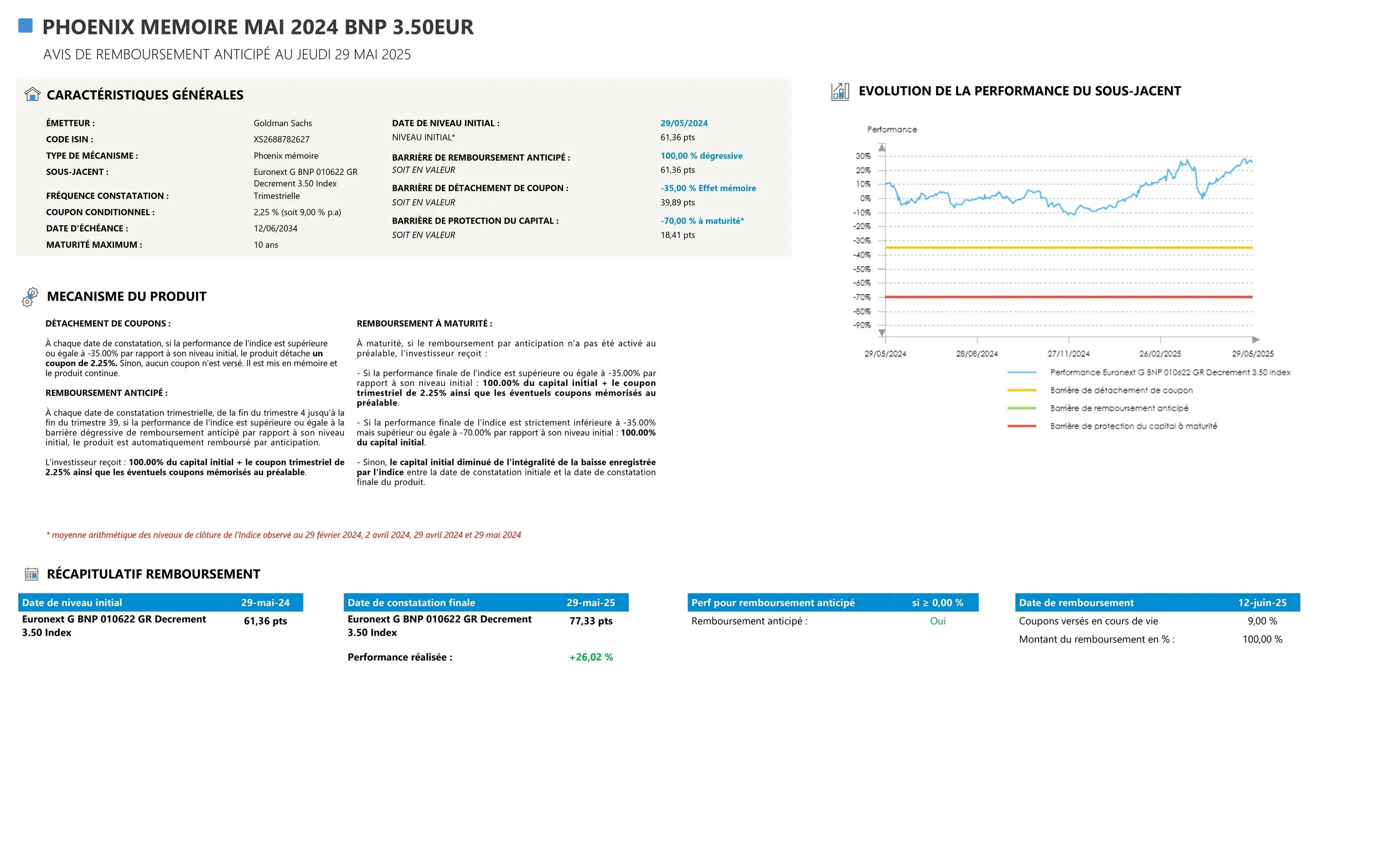Click the right arrow ending the date axis

tap(1256, 340)
